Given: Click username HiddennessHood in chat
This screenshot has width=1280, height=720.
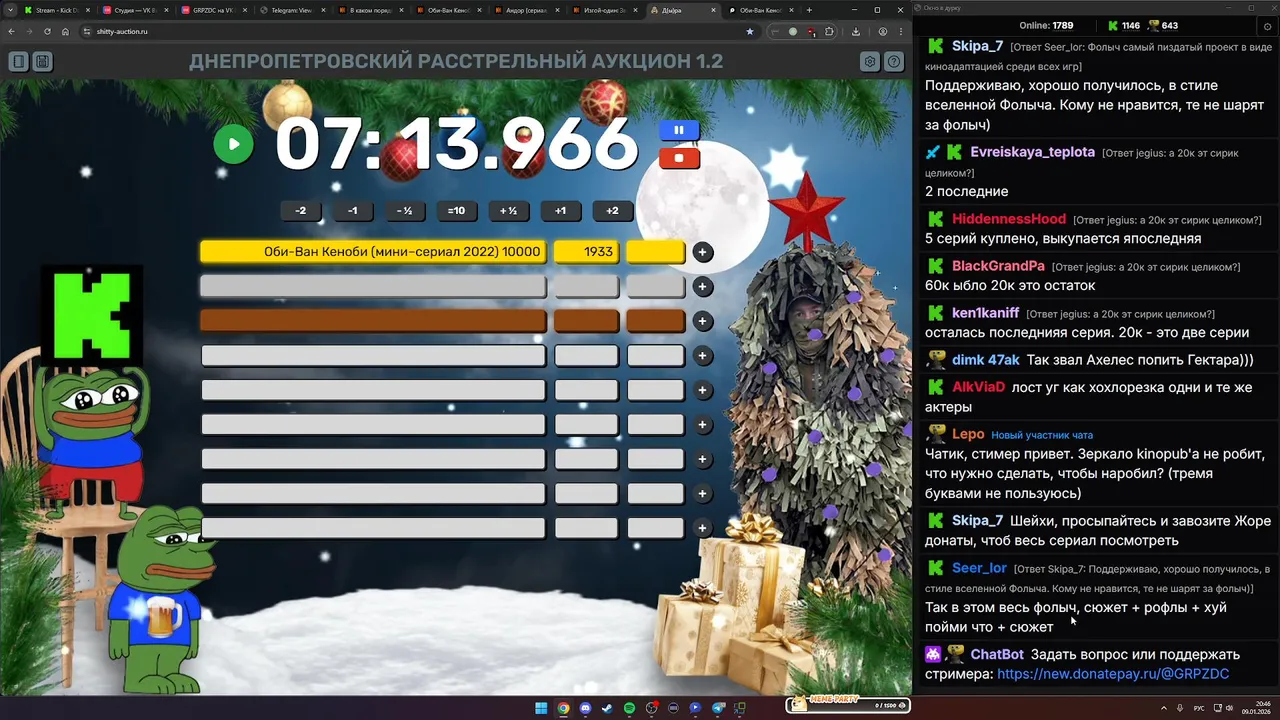Looking at the screenshot, I should 1009,219.
